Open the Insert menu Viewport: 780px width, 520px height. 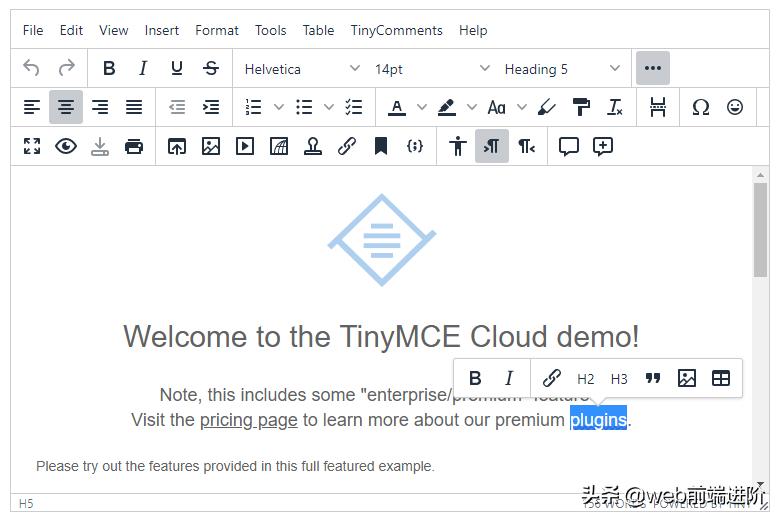[x=162, y=30]
